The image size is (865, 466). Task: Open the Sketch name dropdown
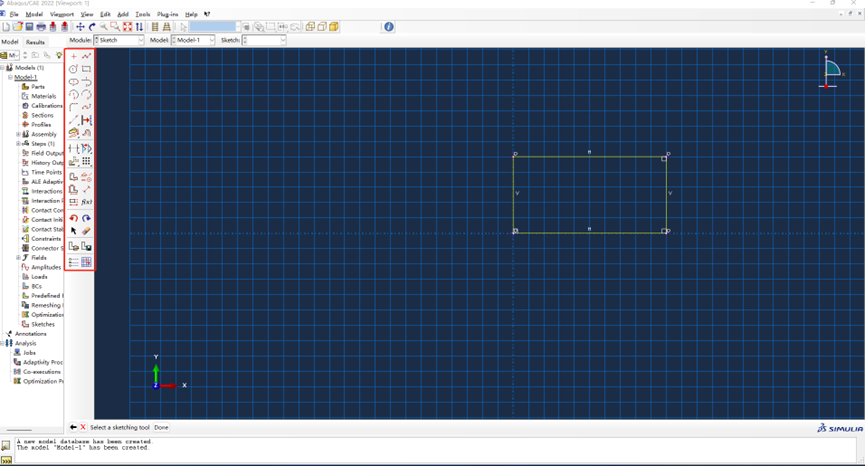pos(264,40)
